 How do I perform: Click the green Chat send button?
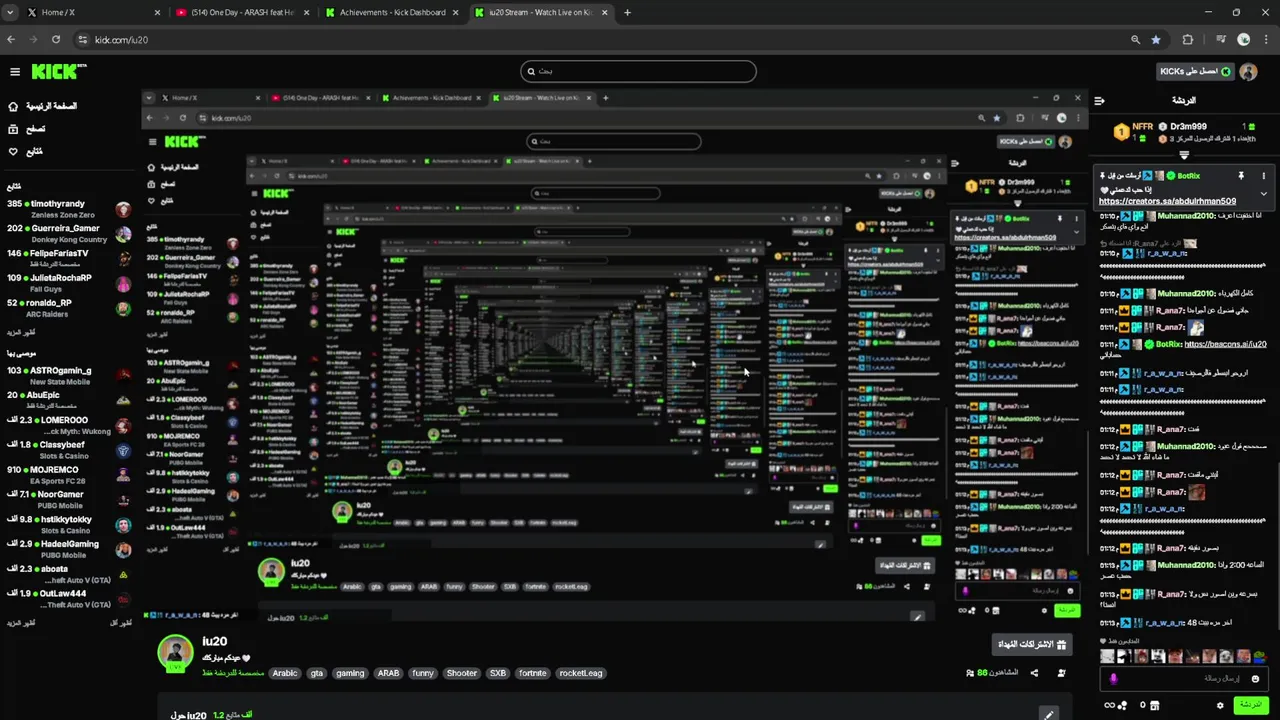pos(1250,705)
